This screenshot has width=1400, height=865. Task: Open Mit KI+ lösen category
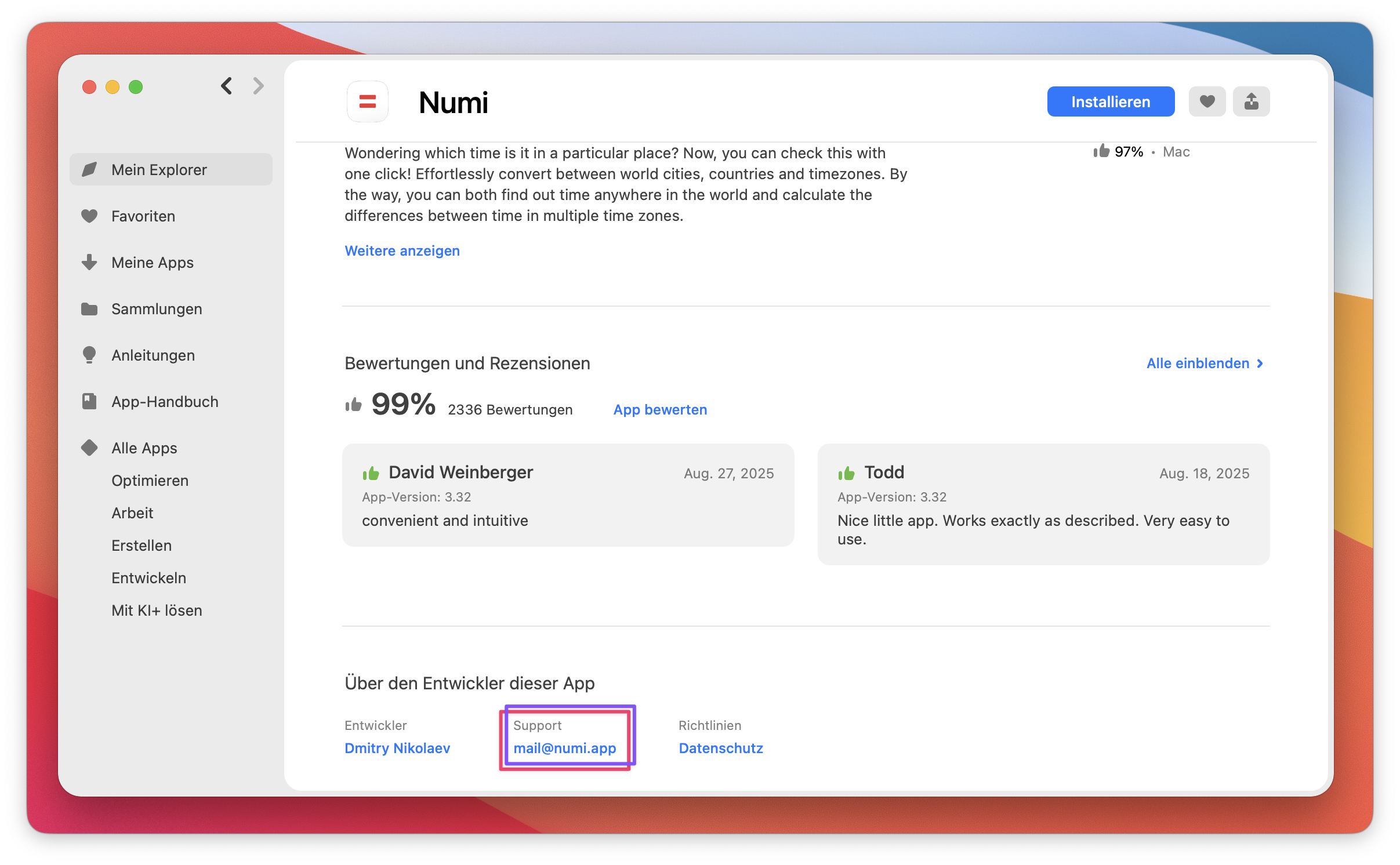coord(157,610)
